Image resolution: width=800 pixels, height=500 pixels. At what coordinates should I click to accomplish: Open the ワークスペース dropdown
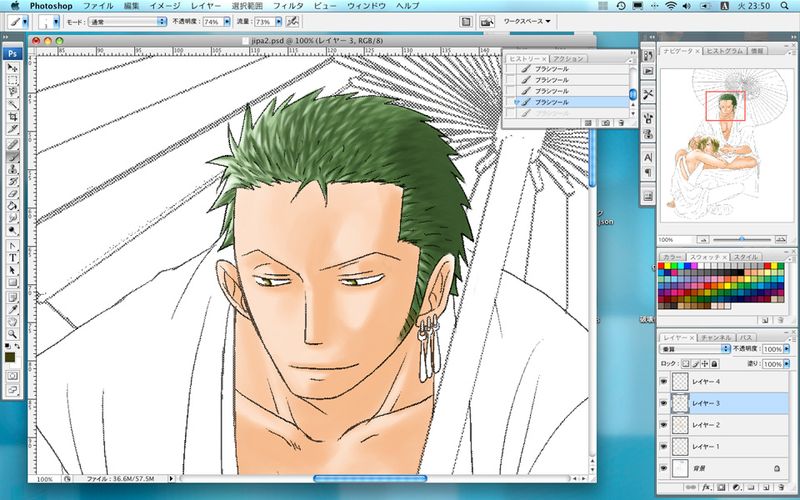(x=527, y=21)
